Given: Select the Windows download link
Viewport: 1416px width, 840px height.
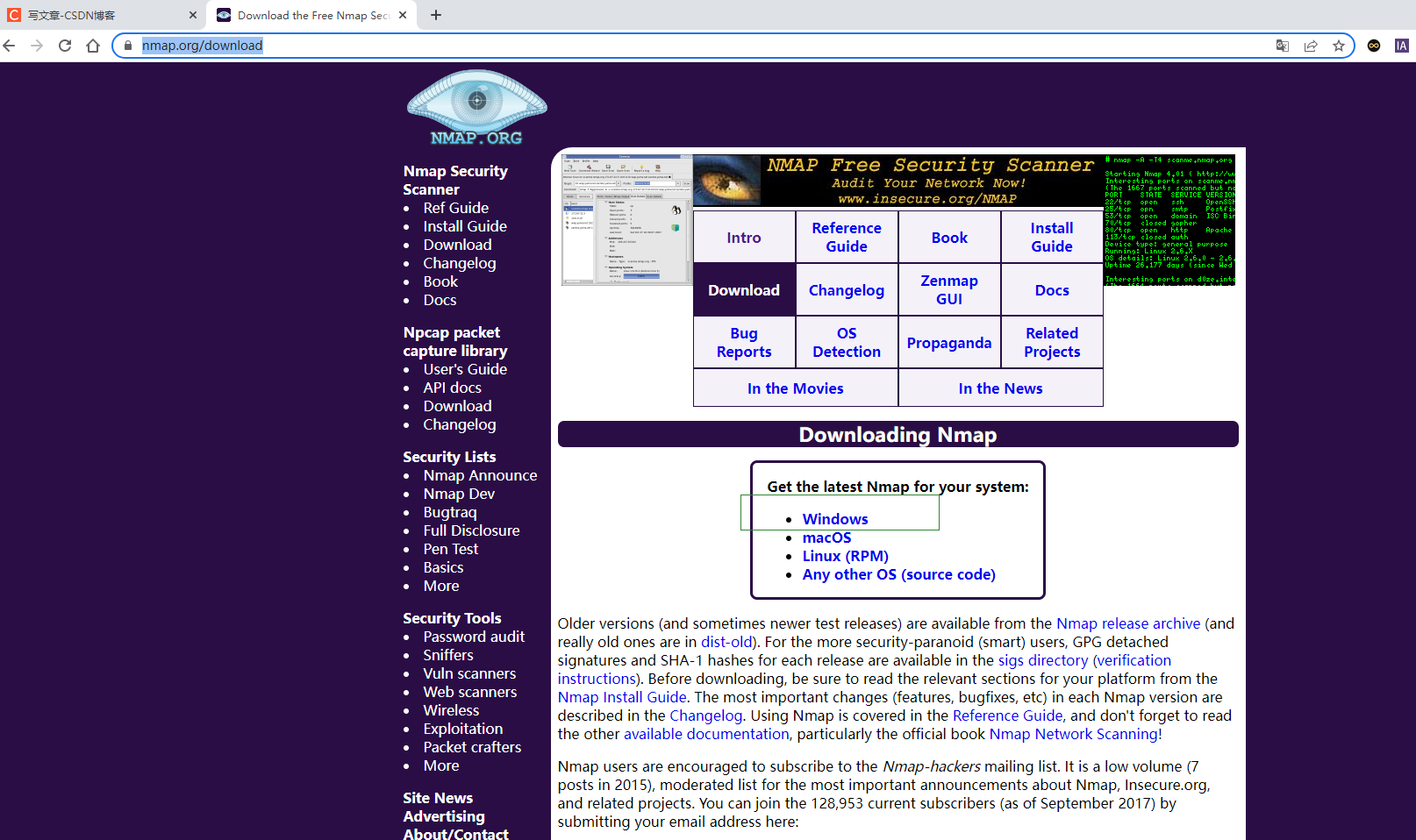Looking at the screenshot, I should pos(834,519).
